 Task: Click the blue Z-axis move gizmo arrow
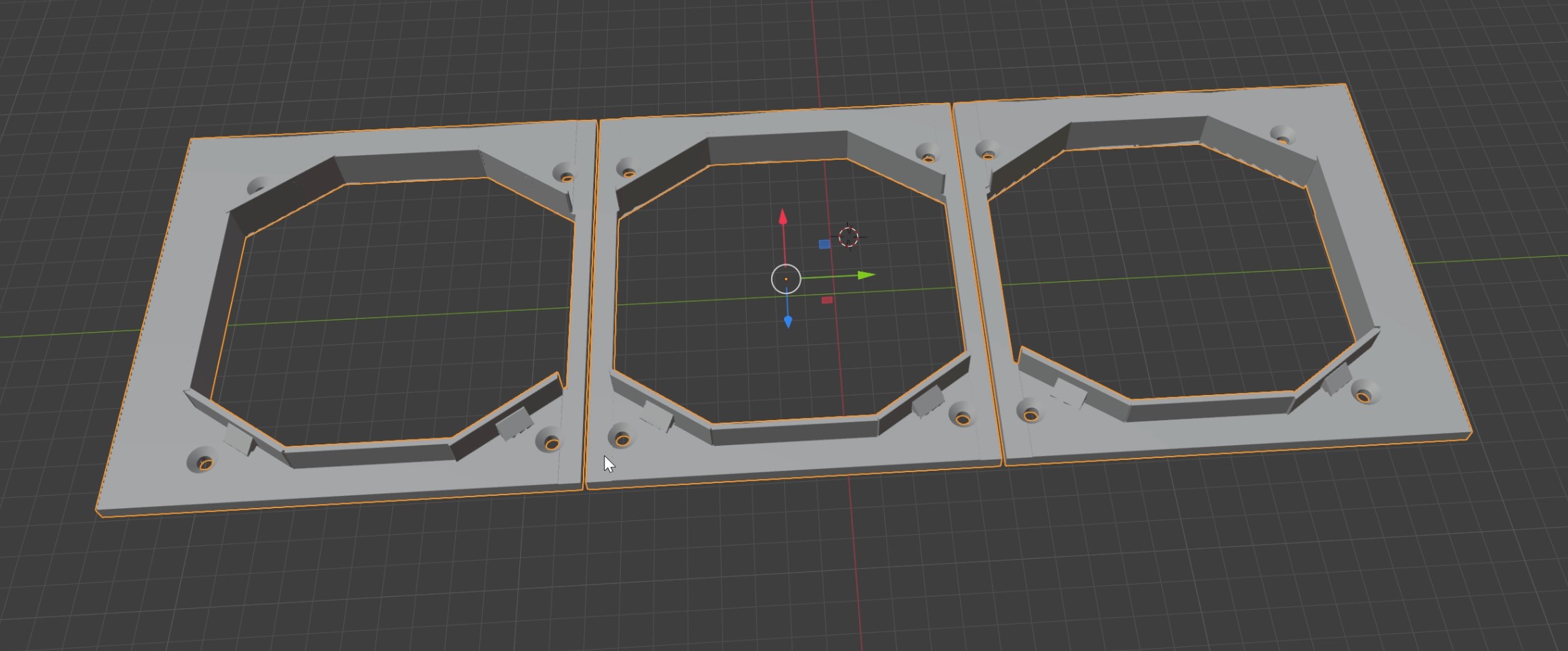click(787, 322)
